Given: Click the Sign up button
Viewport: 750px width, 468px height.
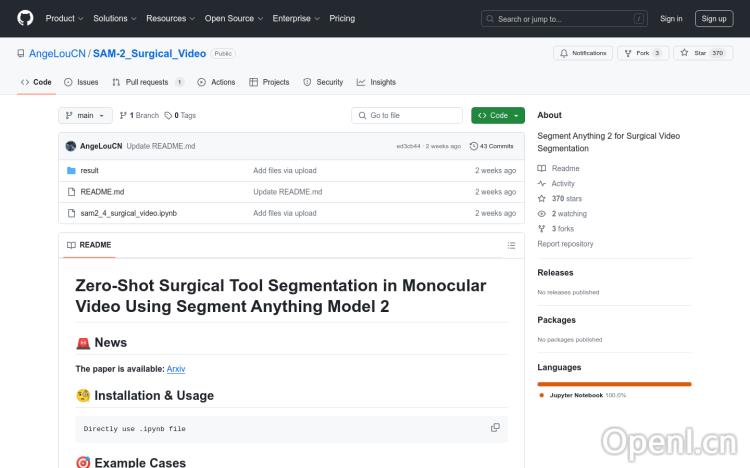Looking at the screenshot, I should pos(714,19).
